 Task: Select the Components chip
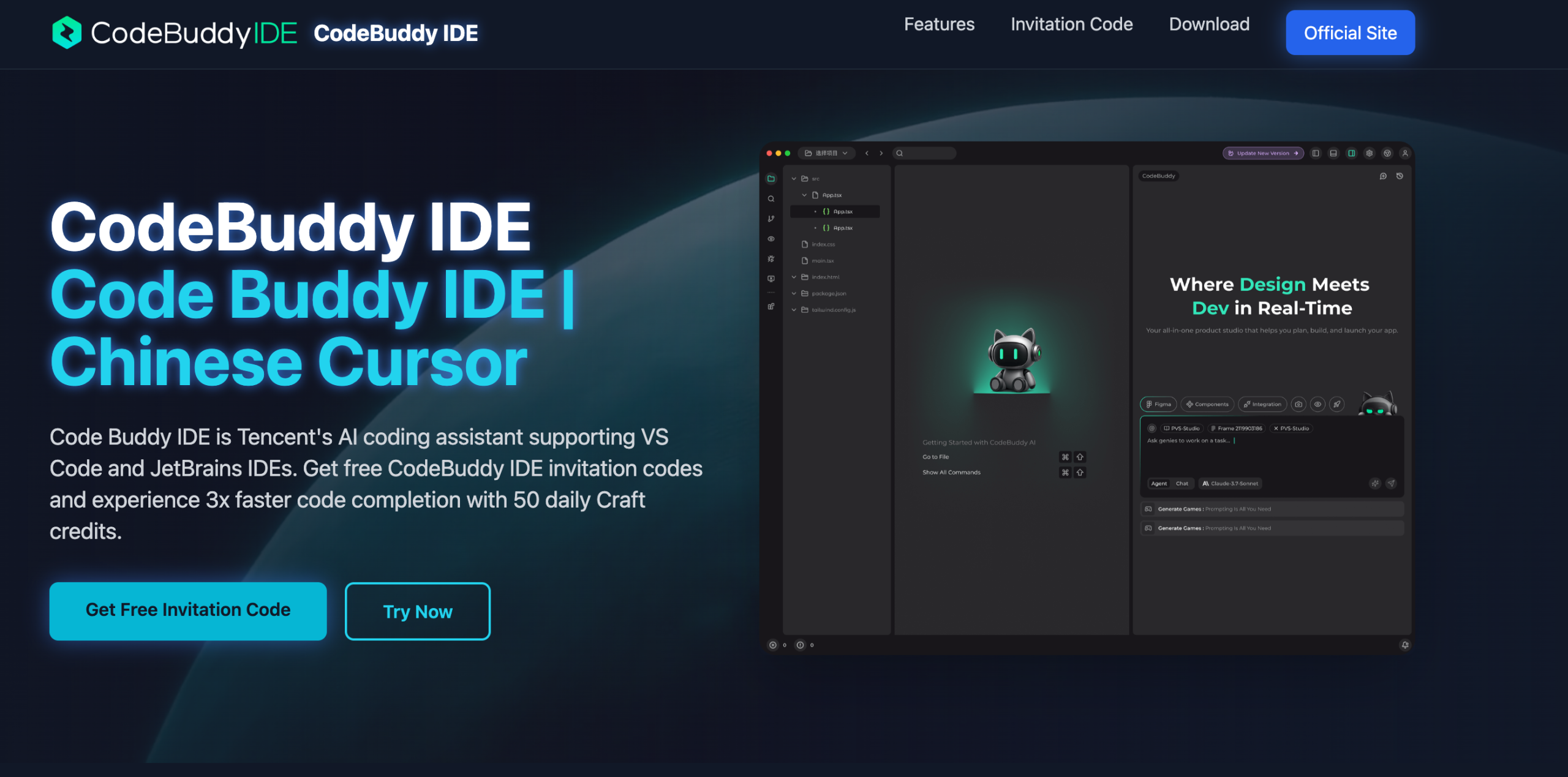pyautogui.click(x=1207, y=404)
